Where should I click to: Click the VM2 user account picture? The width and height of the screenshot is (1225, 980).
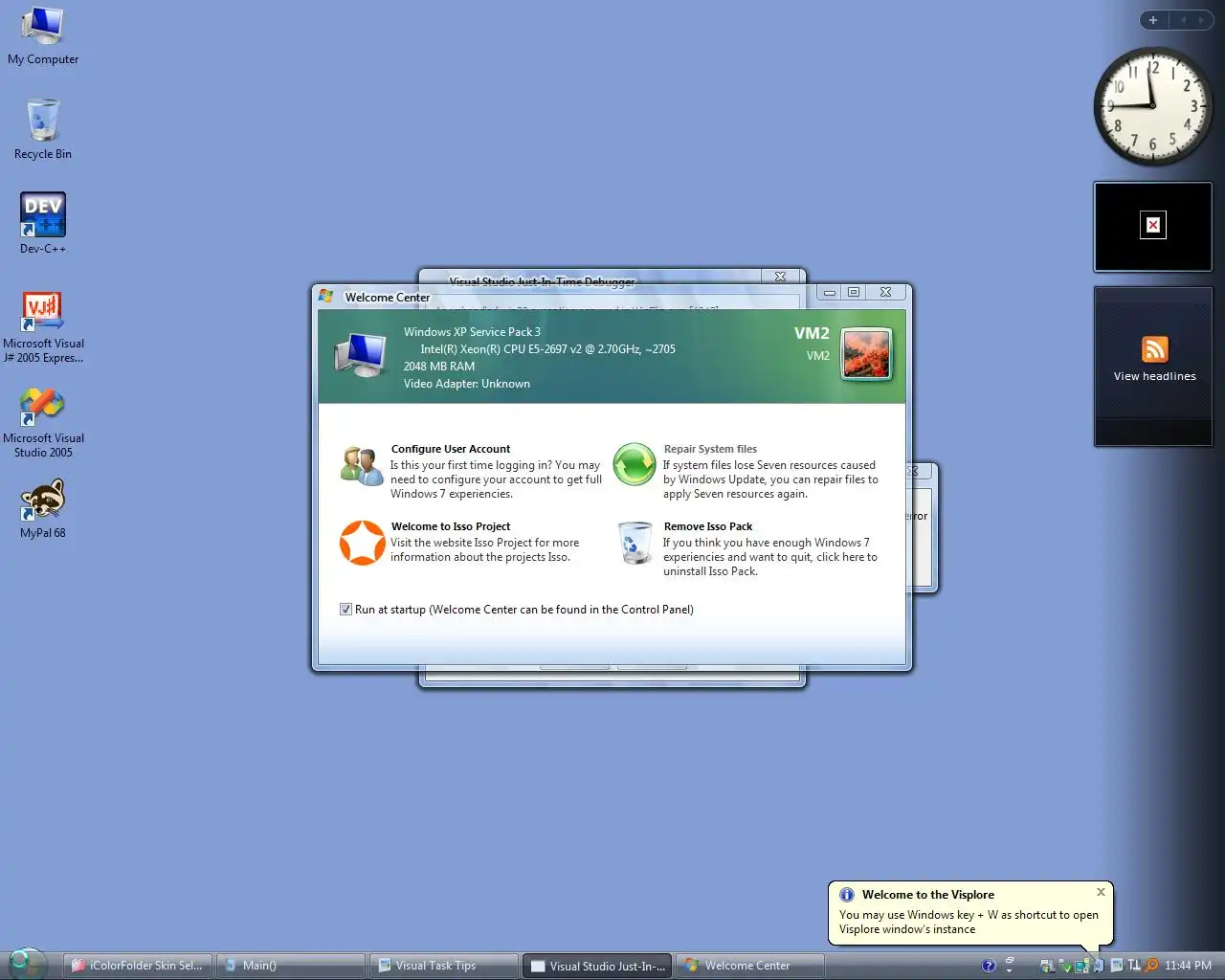[x=866, y=353]
